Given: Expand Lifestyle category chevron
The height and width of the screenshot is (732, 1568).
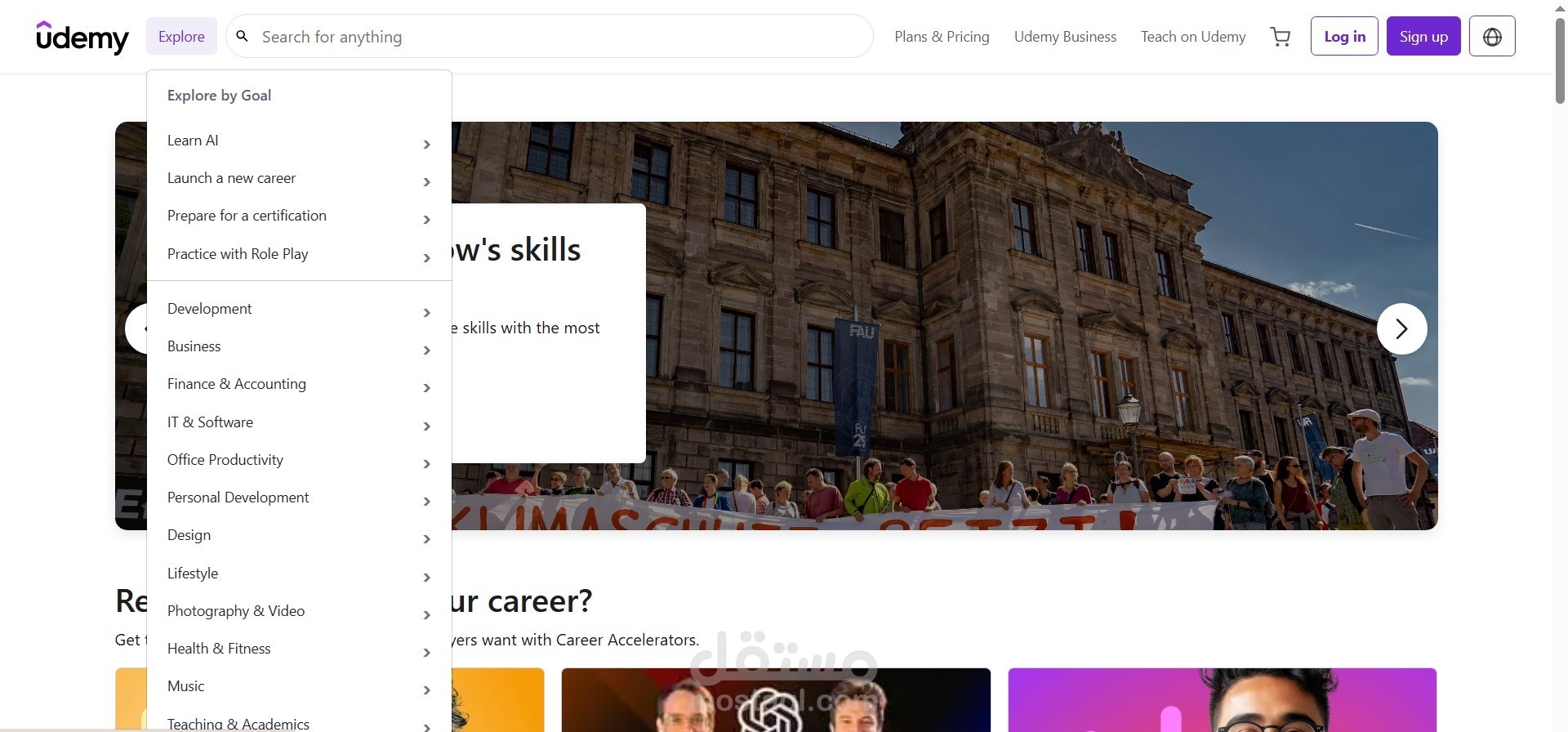Looking at the screenshot, I should point(426,578).
